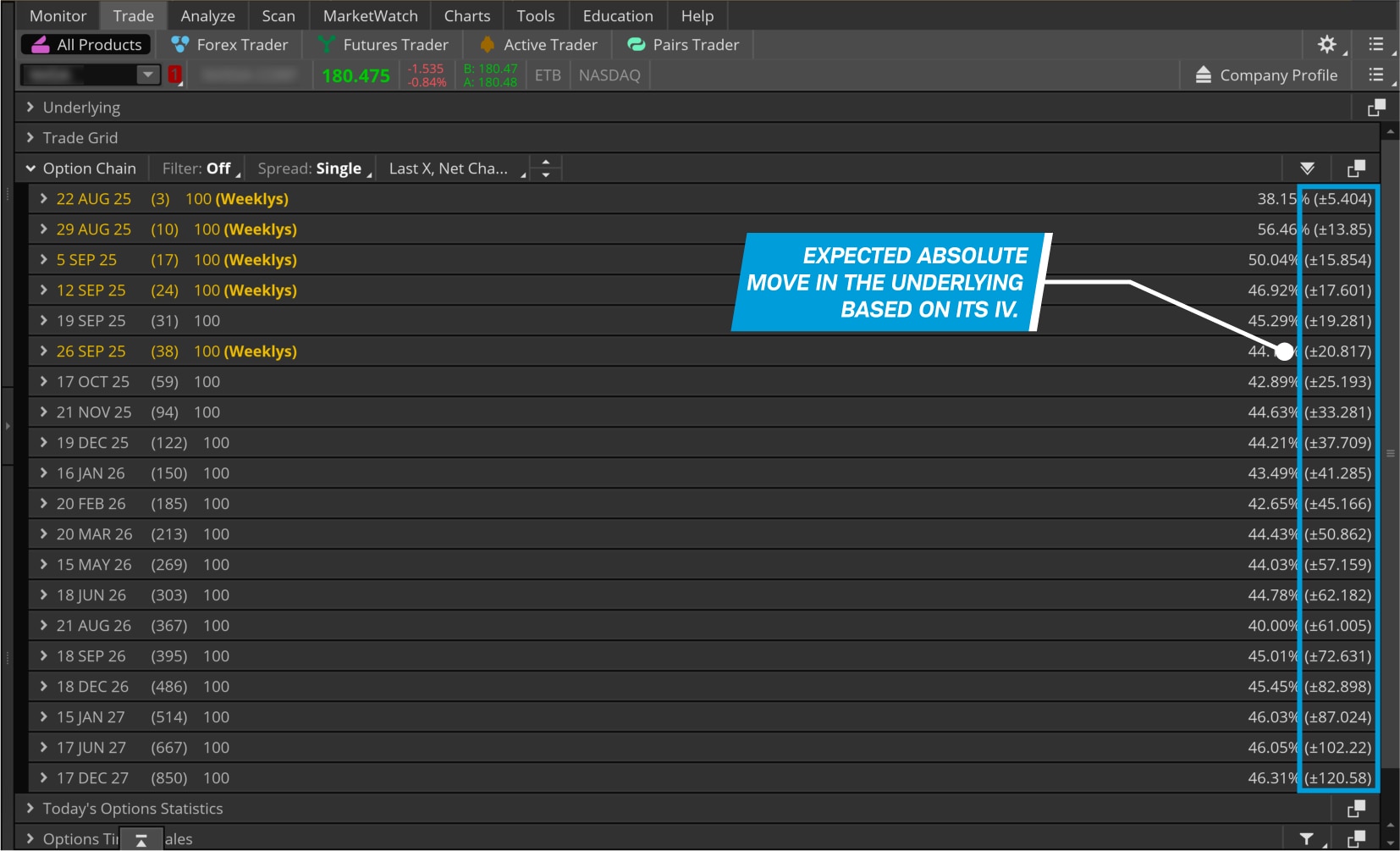Expand the 19 SEP 25 expiration
This screenshot has width=1400, height=851.
coord(44,321)
